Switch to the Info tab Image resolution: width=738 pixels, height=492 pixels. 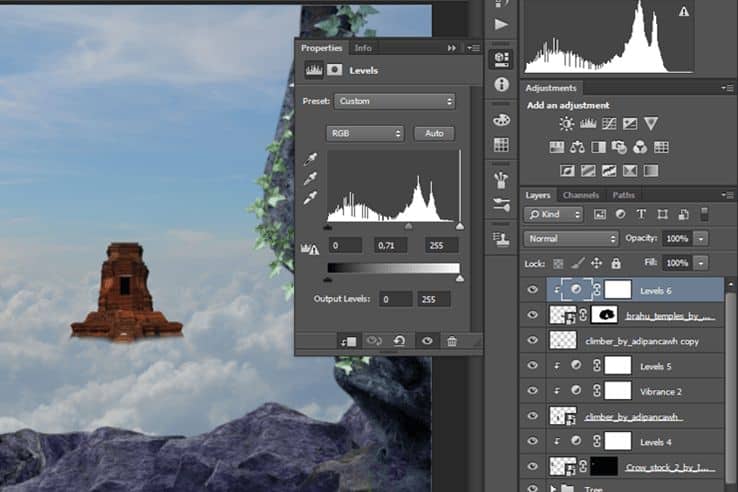(363, 48)
